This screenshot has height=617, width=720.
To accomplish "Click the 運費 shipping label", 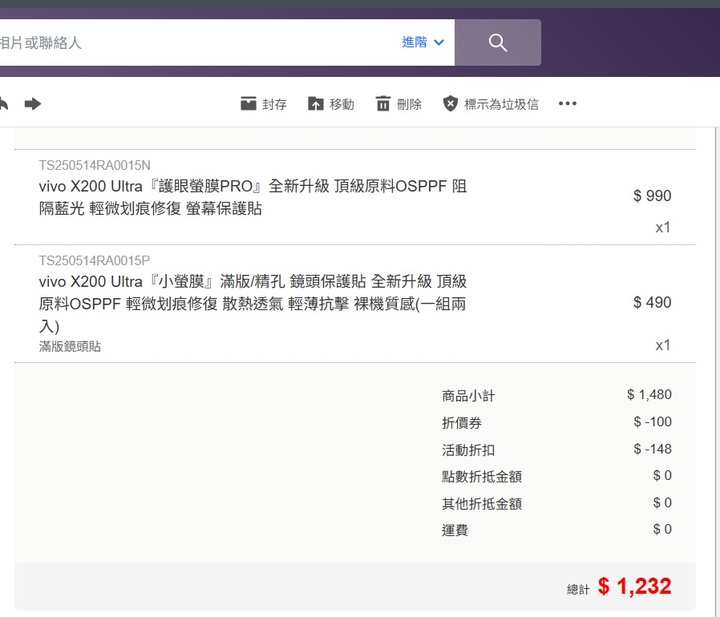I will (455, 530).
